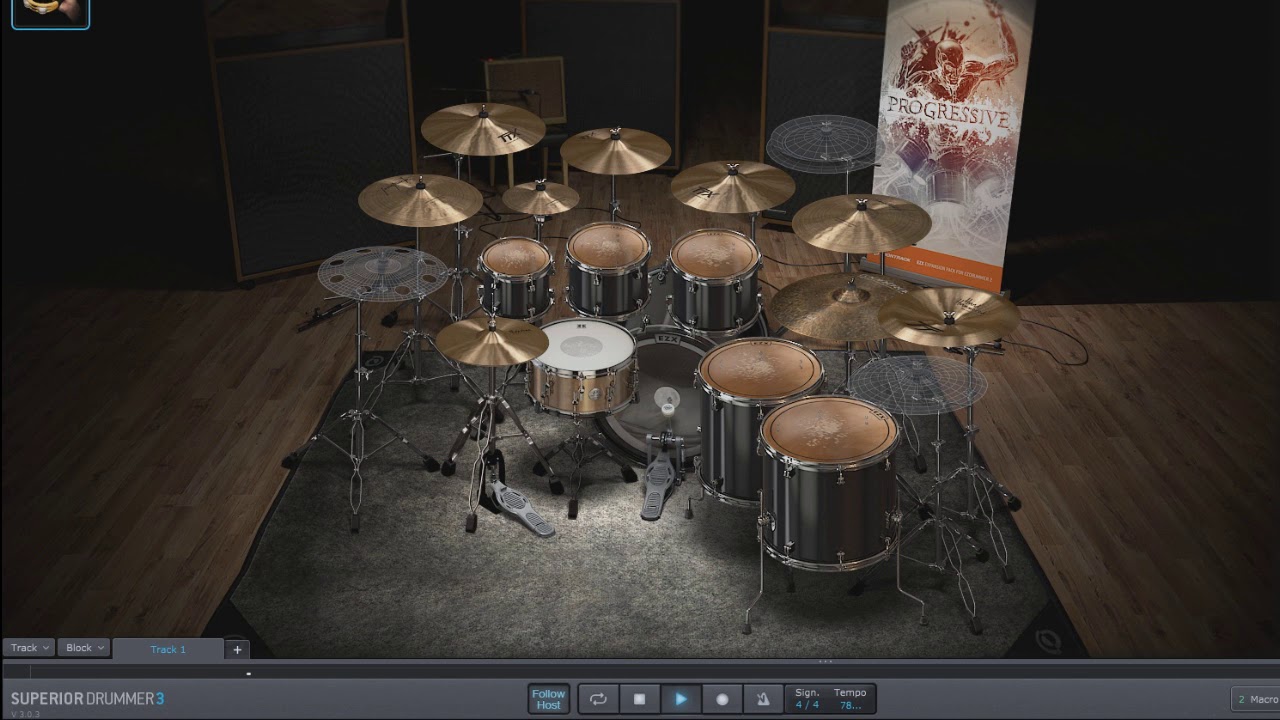Hit the rack tom on the right
Viewport: 1280px width, 720px height.
715,254
